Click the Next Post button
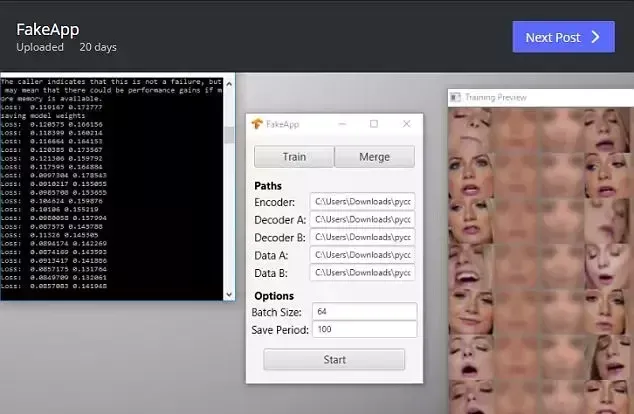Image resolution: width=634 pixels, height=414 pixels. click(x=563, y=37)
